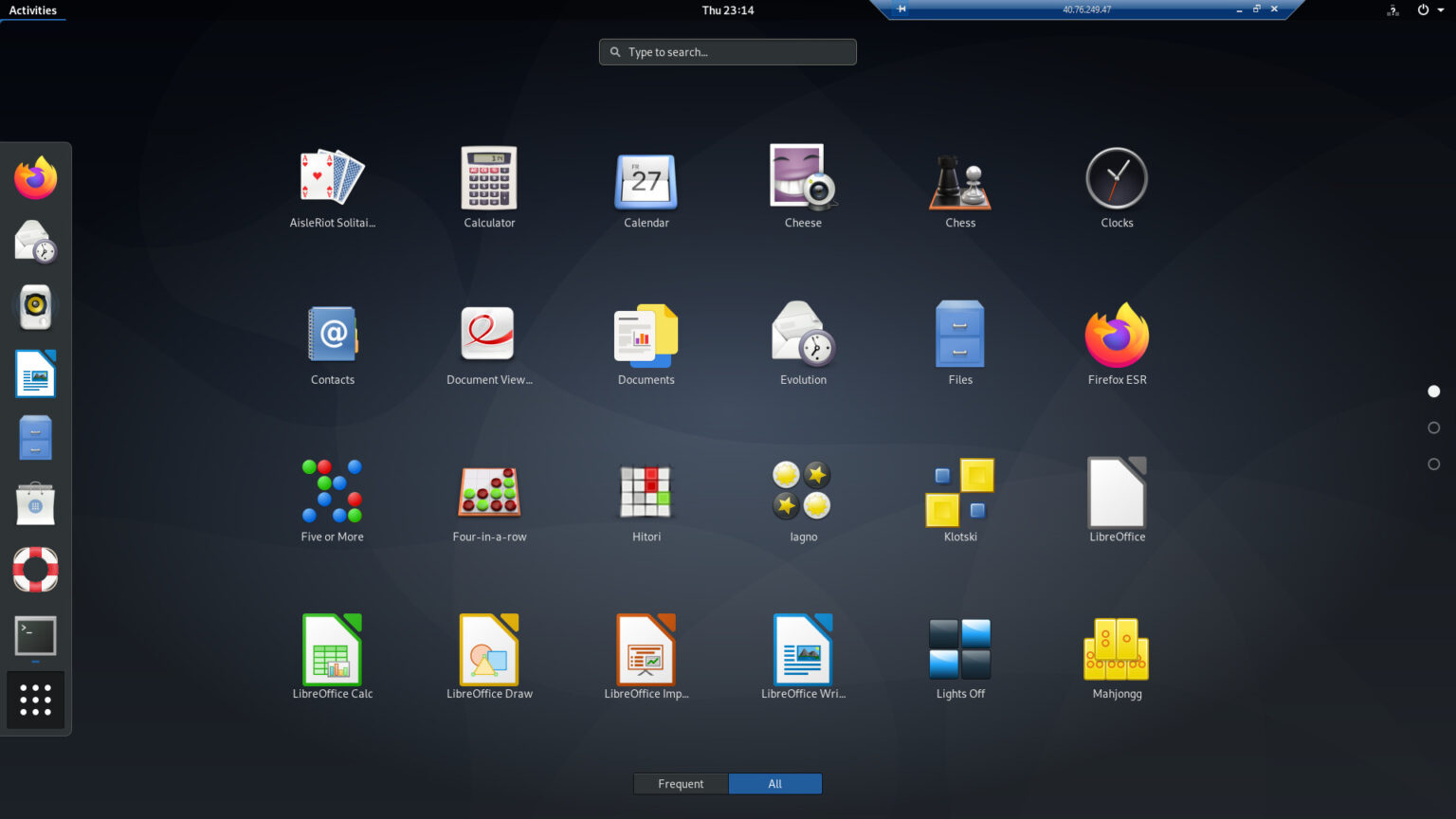Open LibreOffice Writer in the app grid
The image size is (1456, 819).
[803, 658]
